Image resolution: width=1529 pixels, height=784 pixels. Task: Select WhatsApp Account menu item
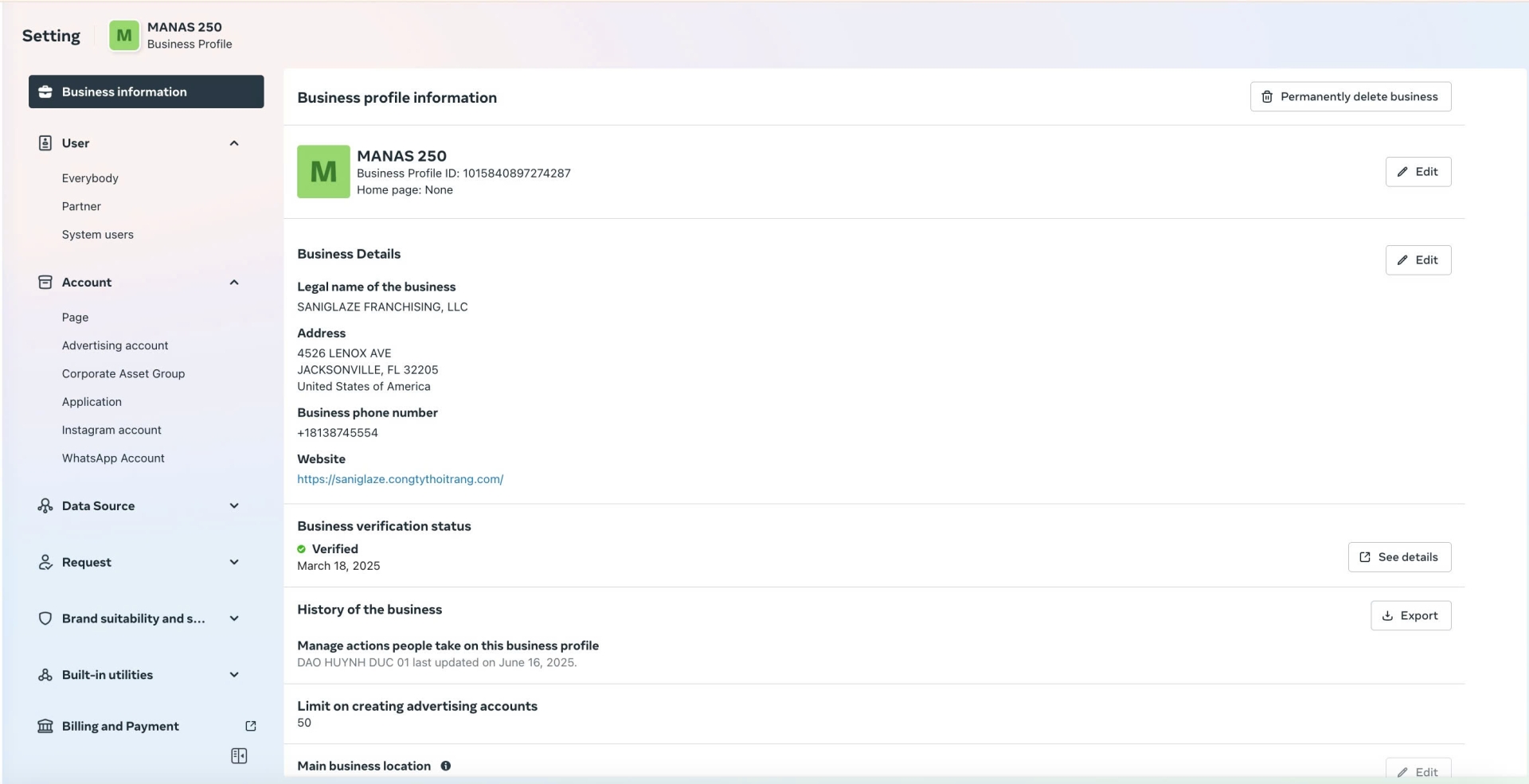point(113,458)
